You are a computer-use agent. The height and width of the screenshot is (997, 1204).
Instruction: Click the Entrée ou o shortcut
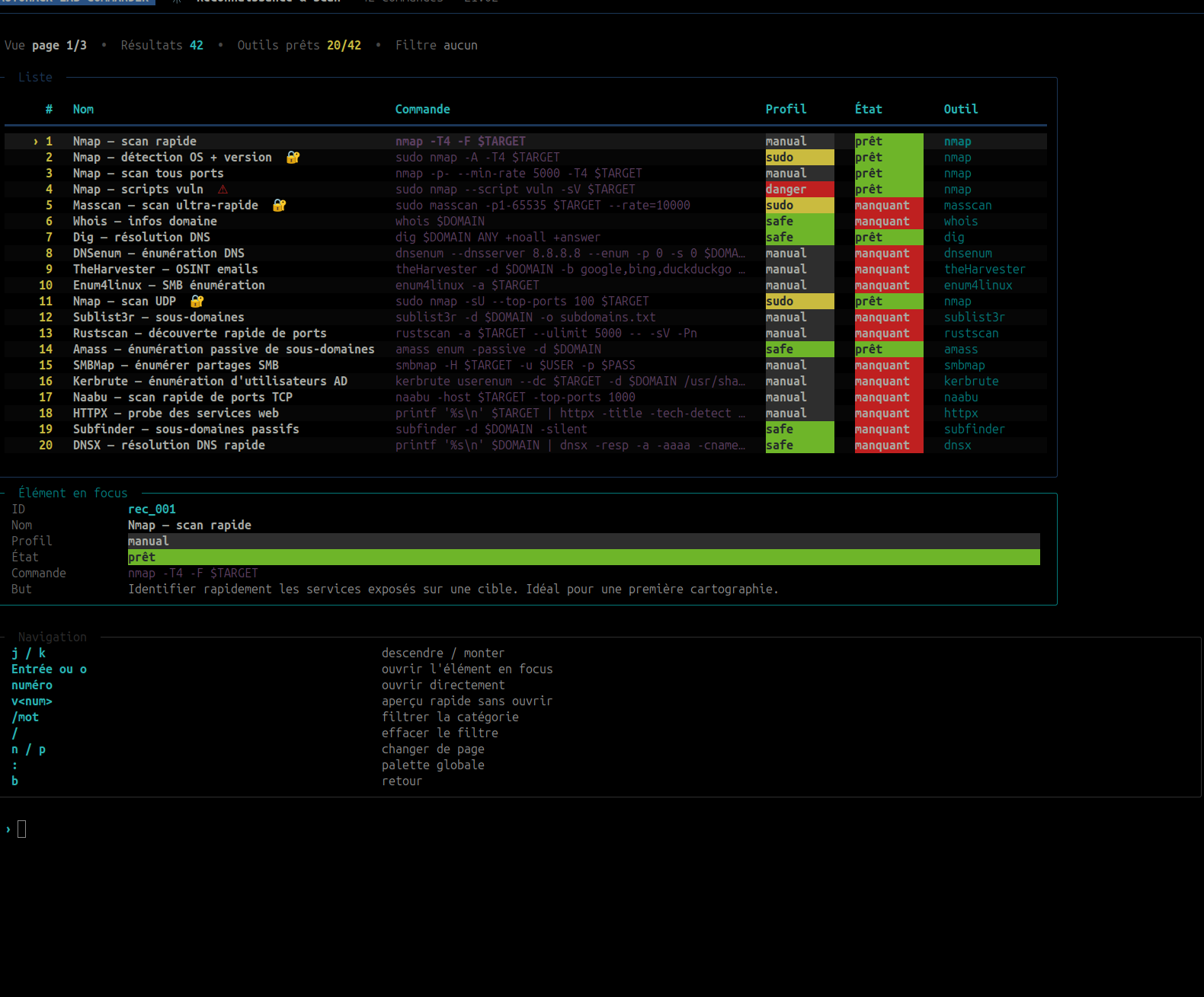pos(49,669)
